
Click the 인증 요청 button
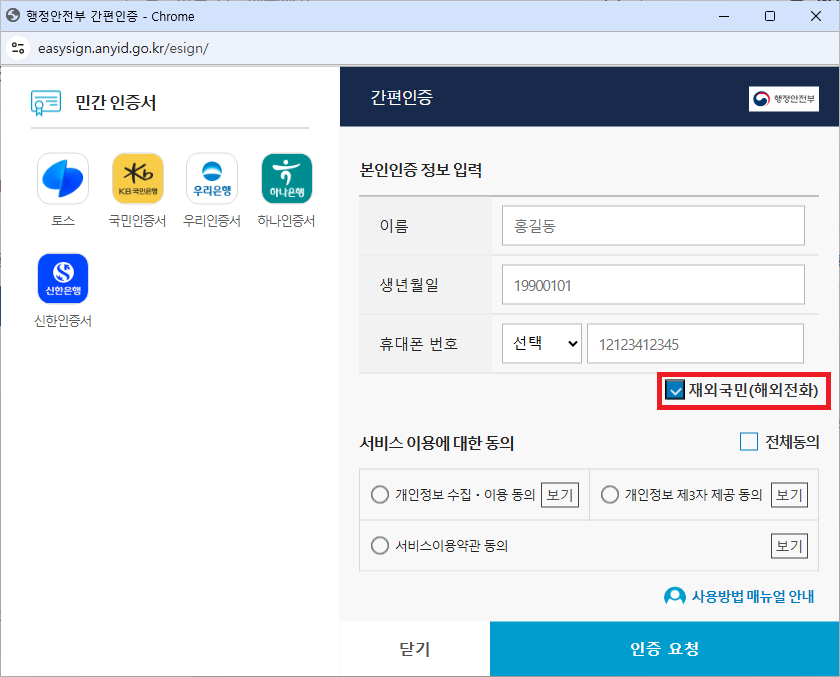[x=664, y=649]
